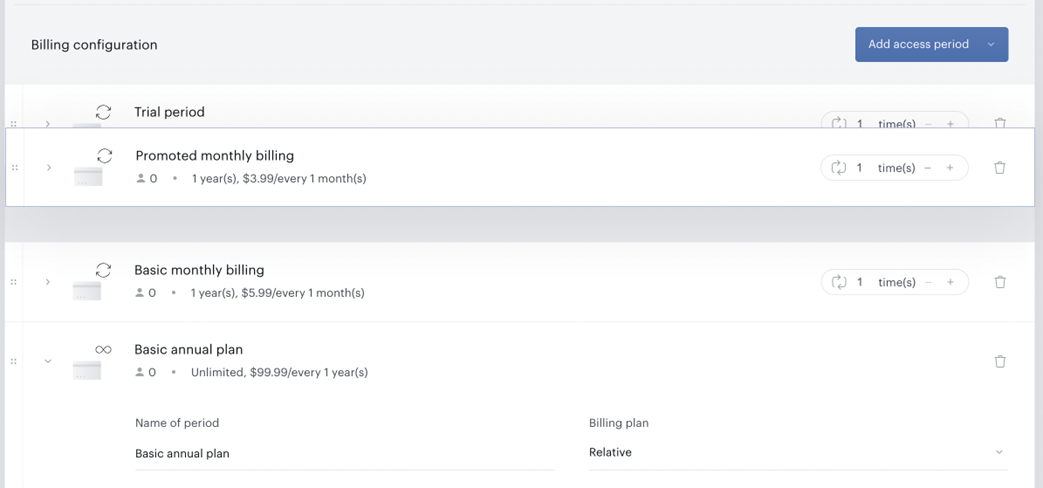The width and height of the screenshot is (1043, 488).
Task: Increase repeat times for Promoted monthly billing
Action: [950, 168]
